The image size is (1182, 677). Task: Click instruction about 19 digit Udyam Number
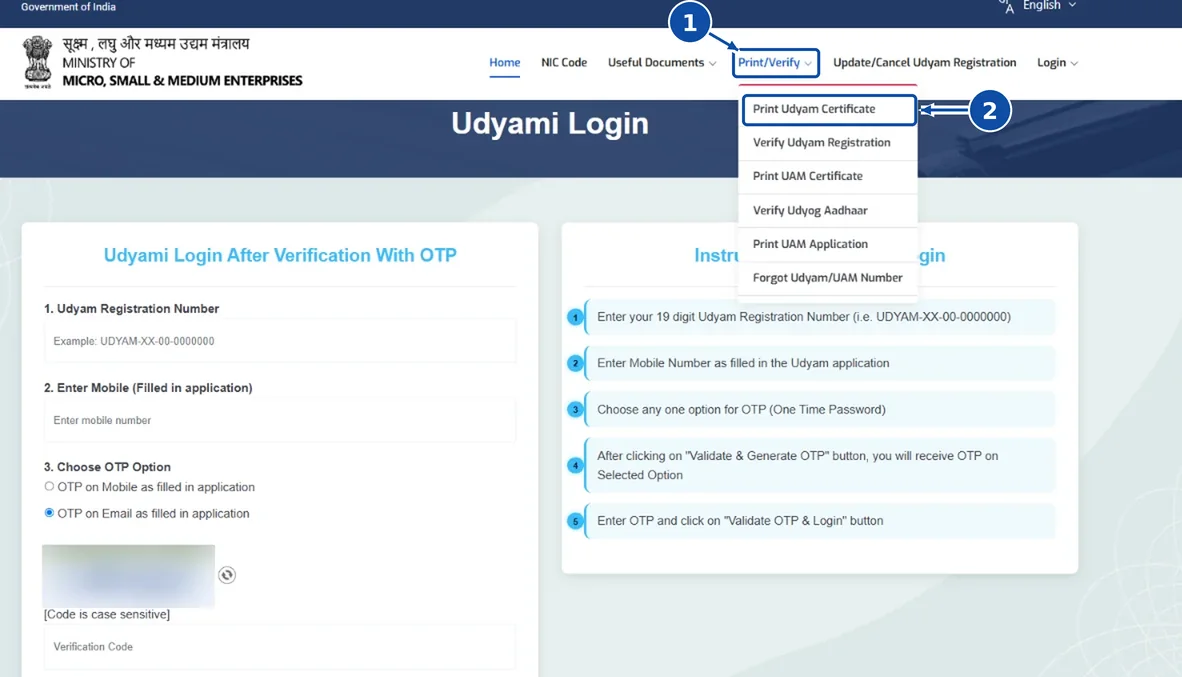(820, 317)
